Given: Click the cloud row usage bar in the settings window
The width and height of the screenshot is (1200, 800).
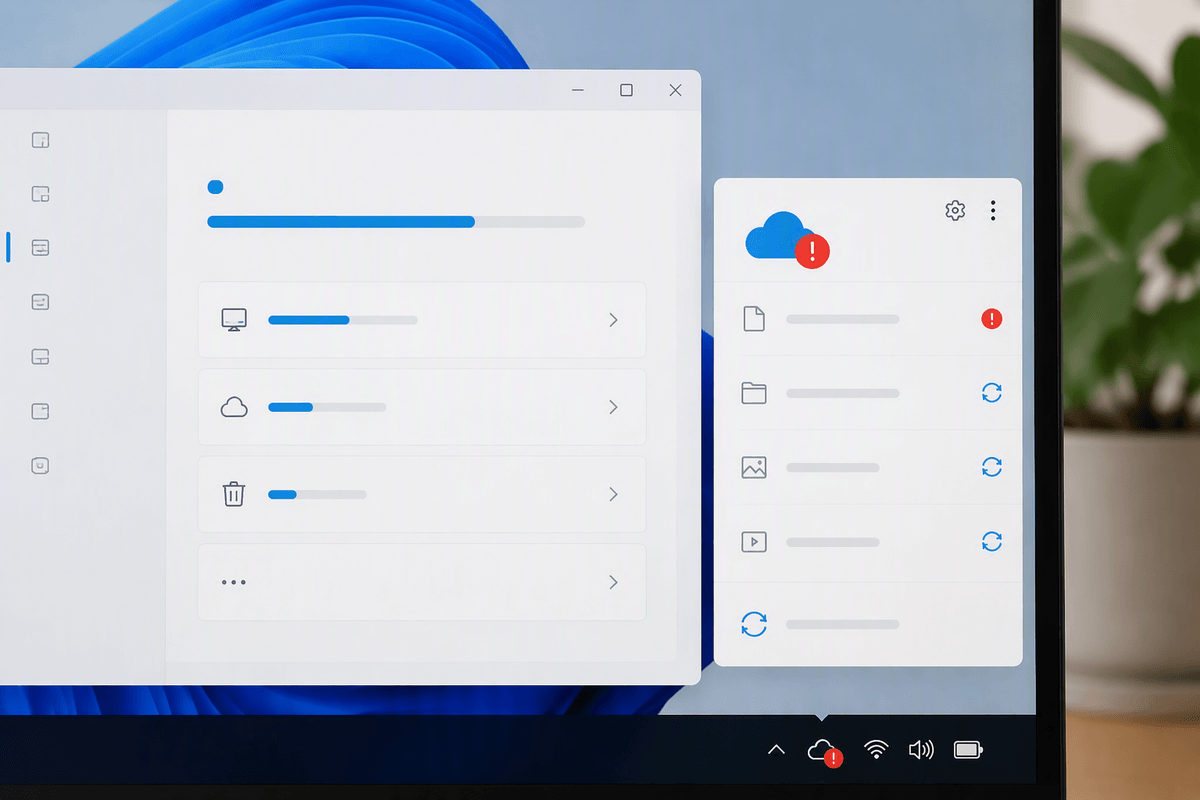Looking at the screenshot, I should point(327,407).
